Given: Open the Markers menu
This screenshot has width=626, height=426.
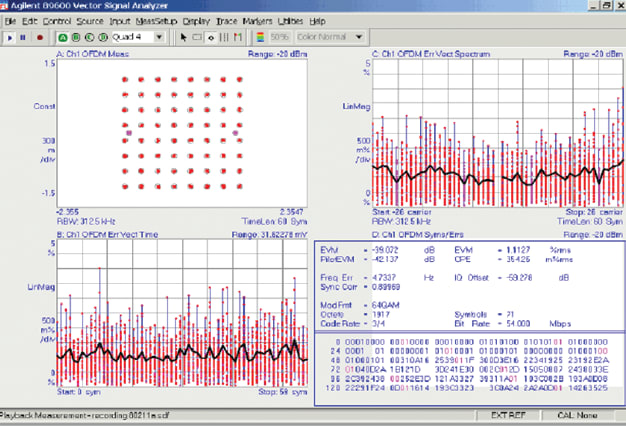Looking at the screenshot, I should [x=257, y=21].
